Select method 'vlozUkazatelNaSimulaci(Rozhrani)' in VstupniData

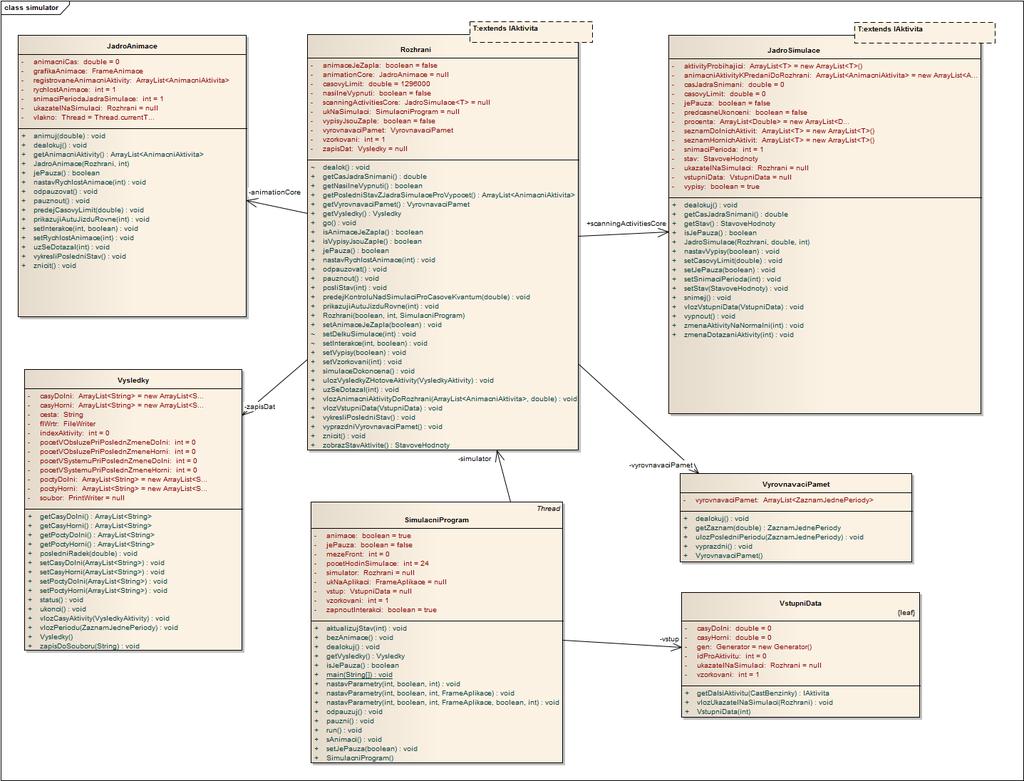765,703
